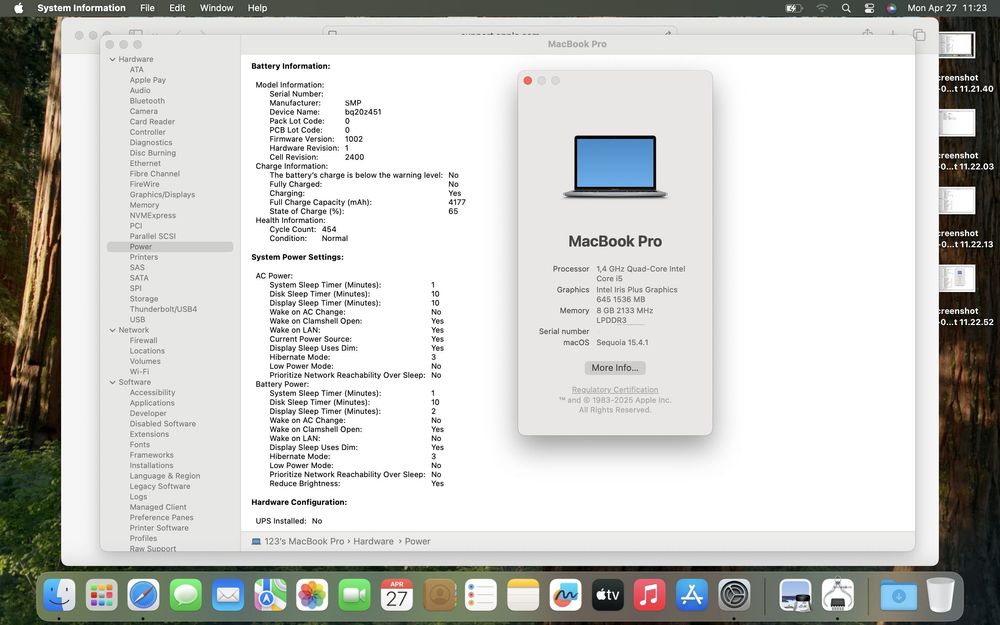Open System Information dock icon
The height and width of the screenshot is (625, 1000).
(x=837, y=595)
